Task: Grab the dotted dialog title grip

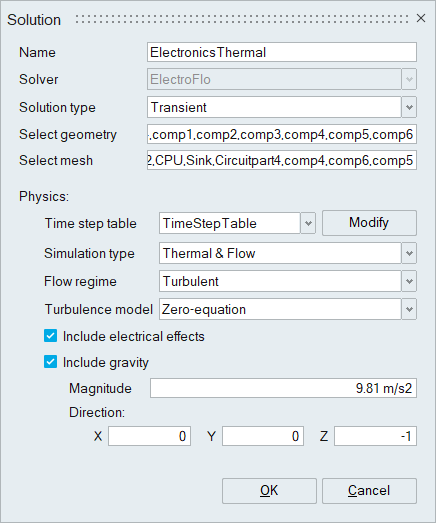Action: tap(242, 19)
